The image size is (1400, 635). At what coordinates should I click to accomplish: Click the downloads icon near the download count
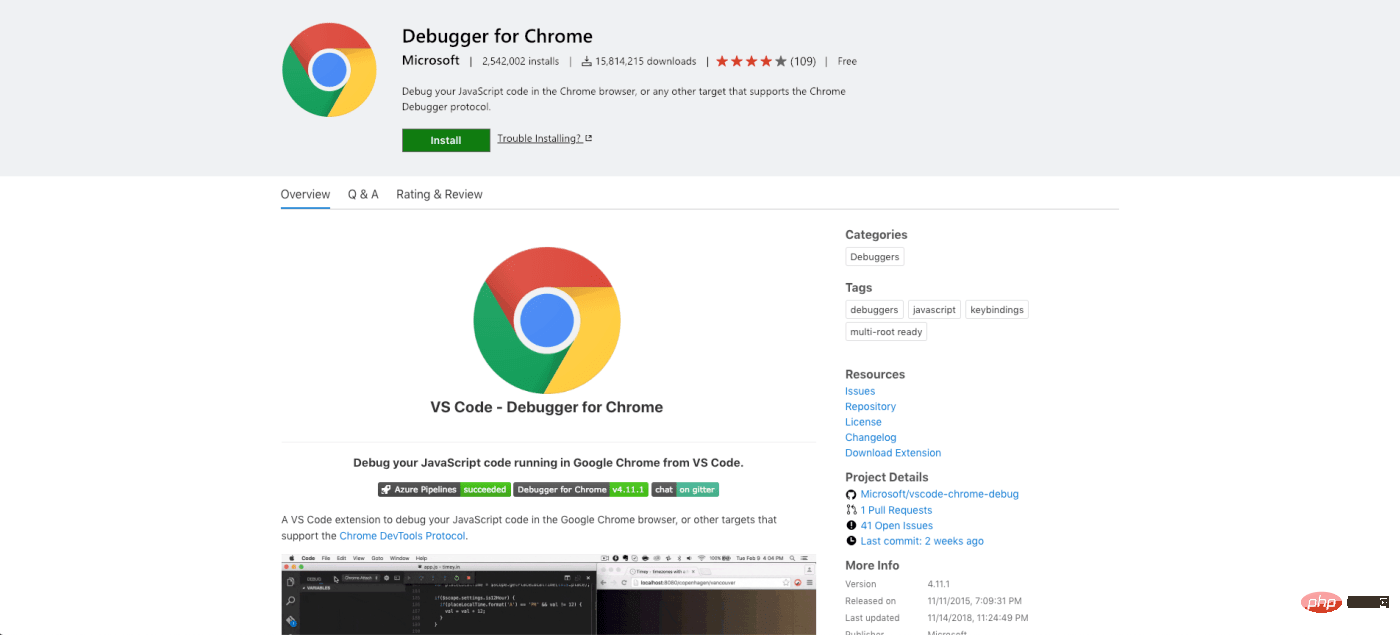click(585, 60)
